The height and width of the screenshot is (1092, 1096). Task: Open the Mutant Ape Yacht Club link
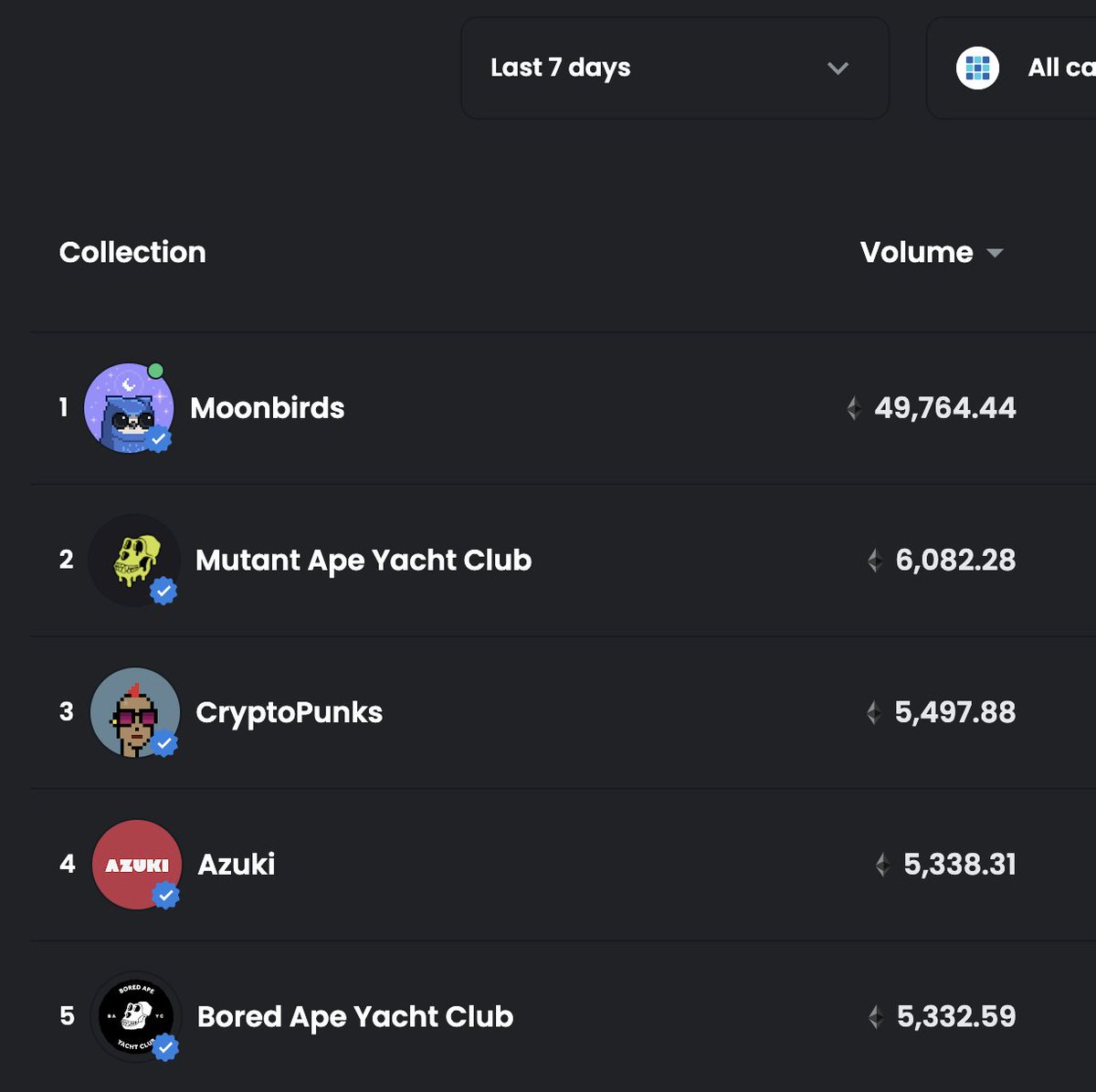(364, 561)
